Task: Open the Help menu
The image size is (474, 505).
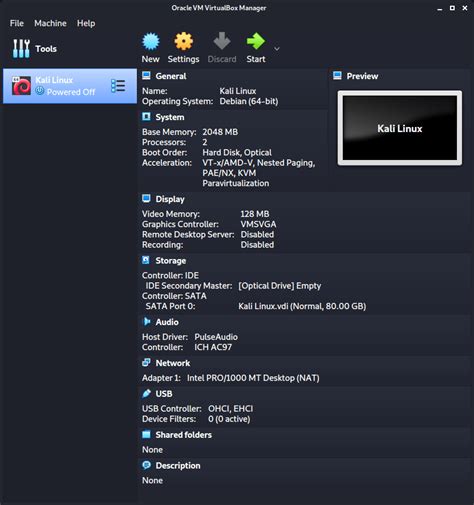Action: (86, 23)
